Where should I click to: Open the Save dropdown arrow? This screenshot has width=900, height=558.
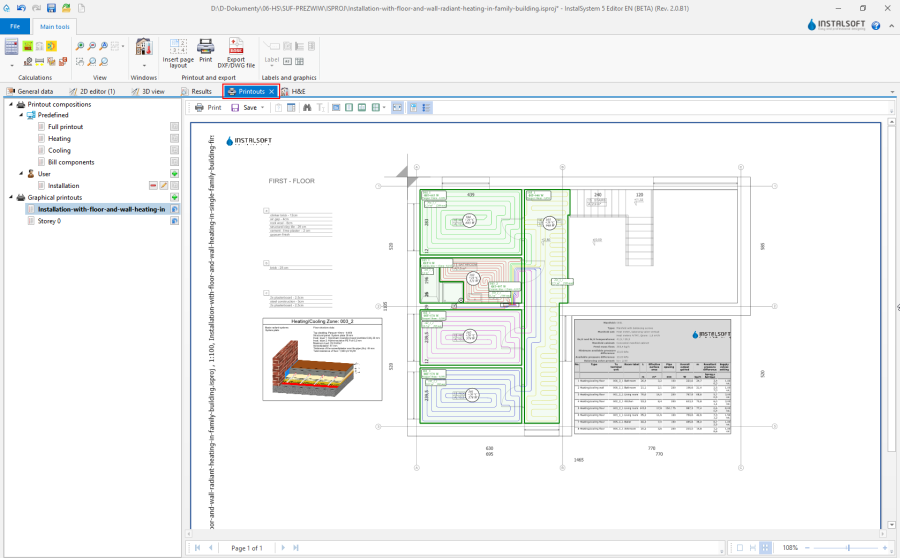[263, 107]
